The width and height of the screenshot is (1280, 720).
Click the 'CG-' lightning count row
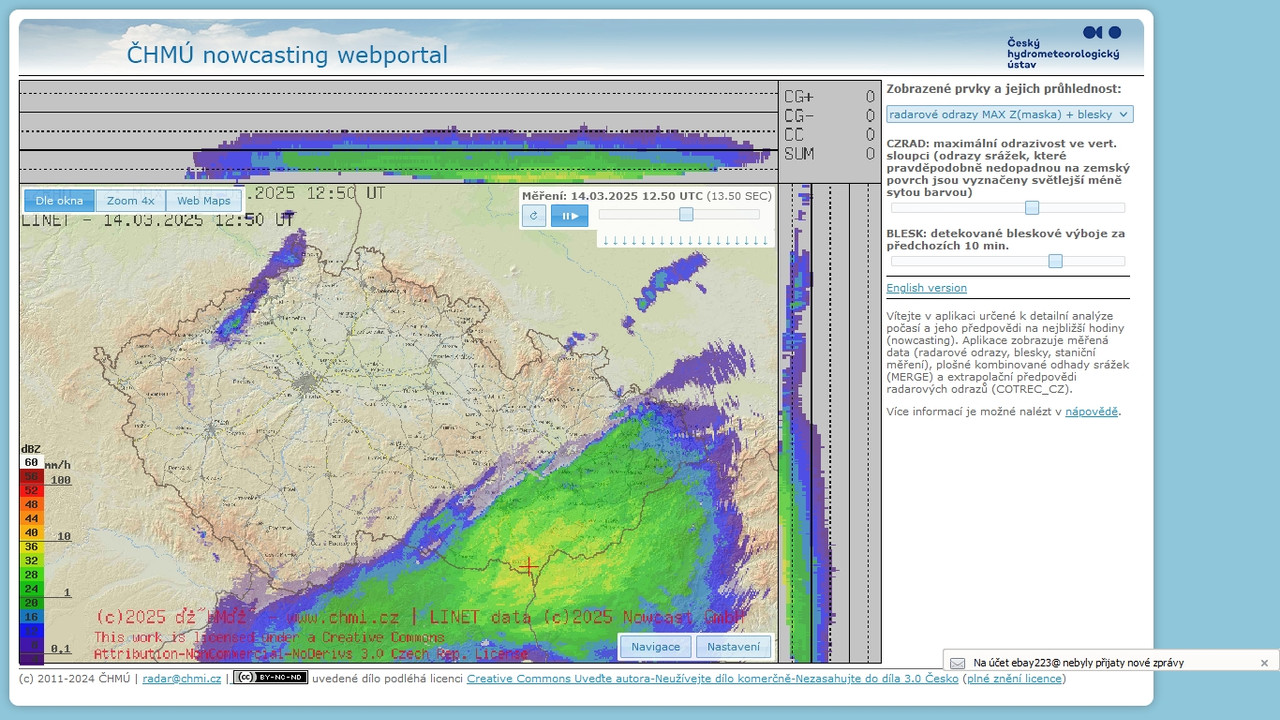coord(829,116)
